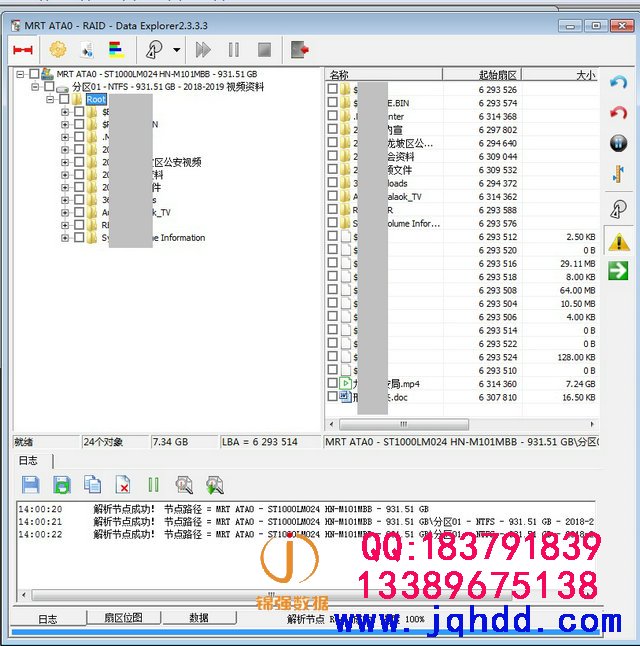Click the search tool icon in toolbar
Image resolution: width=640 pixels, height=646 pixels.
coord(154,50)
